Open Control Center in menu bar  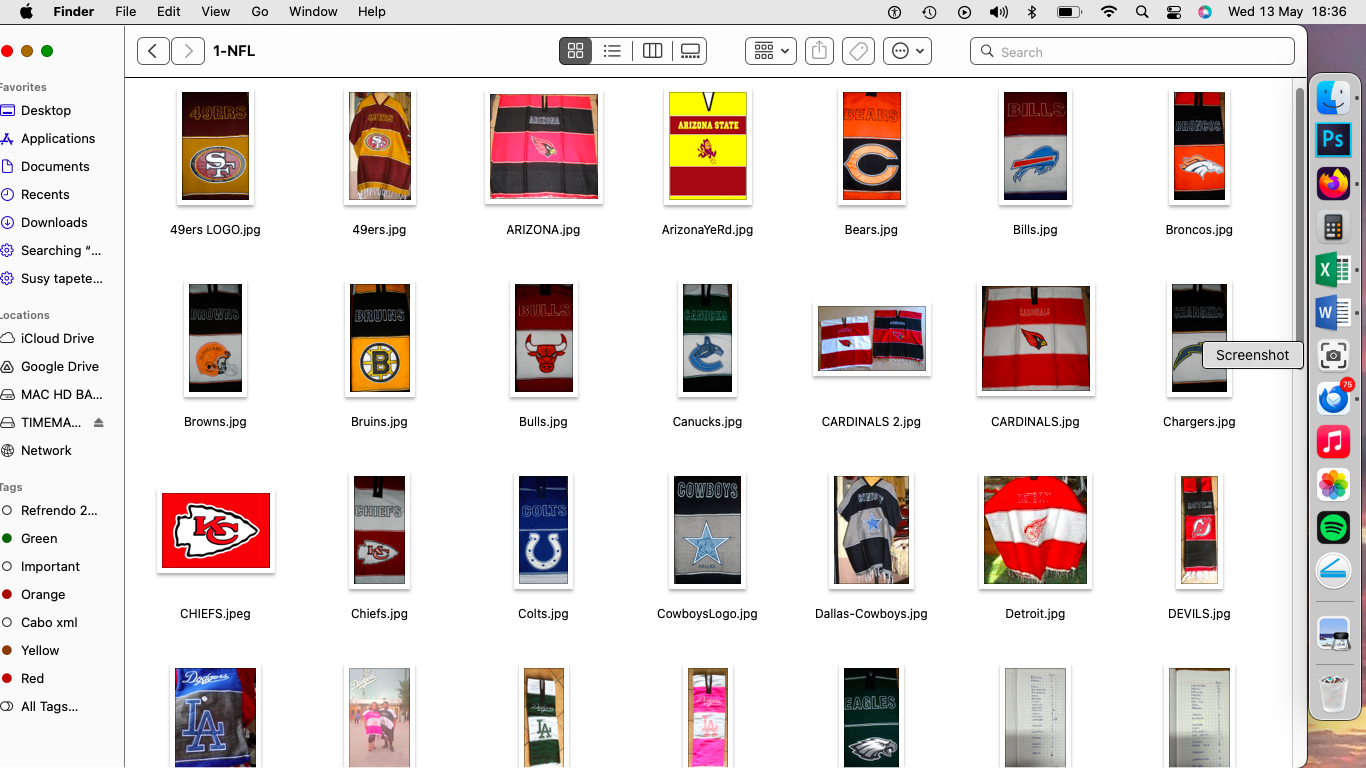(x=1174, y=12)
